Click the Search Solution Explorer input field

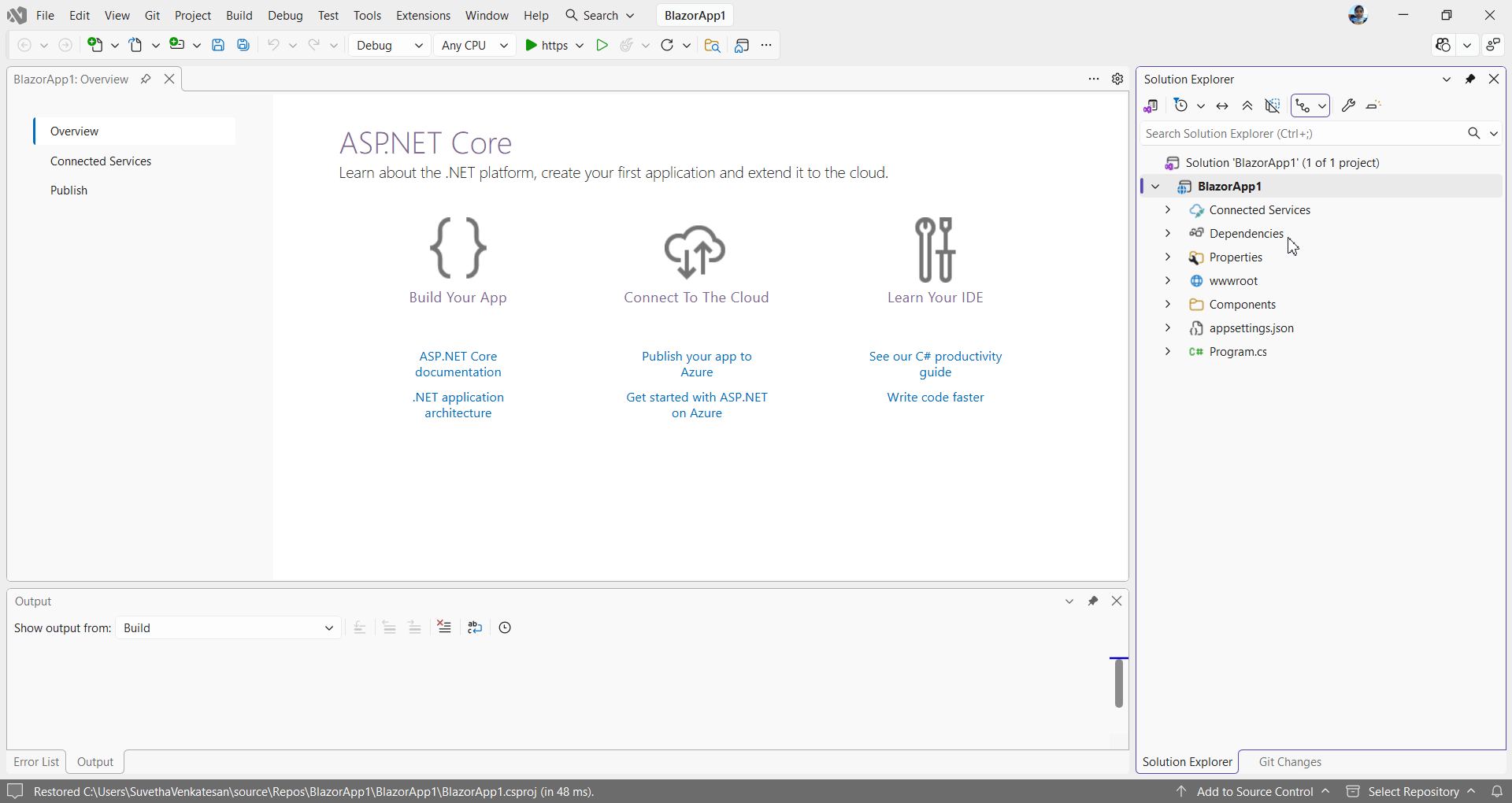(1302, 134)
